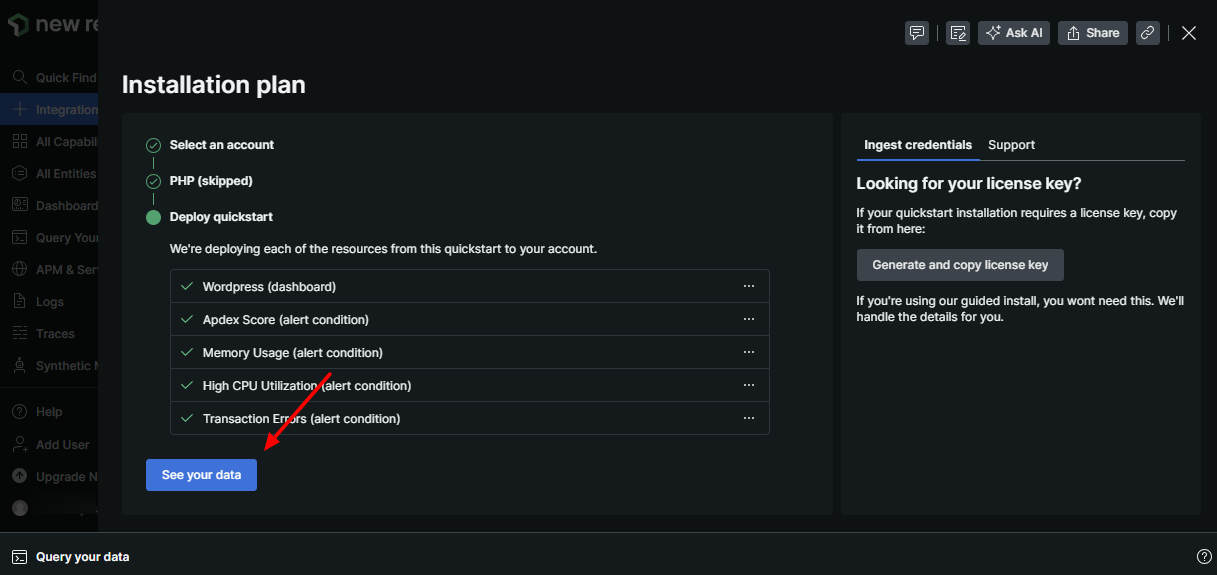Click the PHP (skipped) checkmark icon

click(153, 181)
